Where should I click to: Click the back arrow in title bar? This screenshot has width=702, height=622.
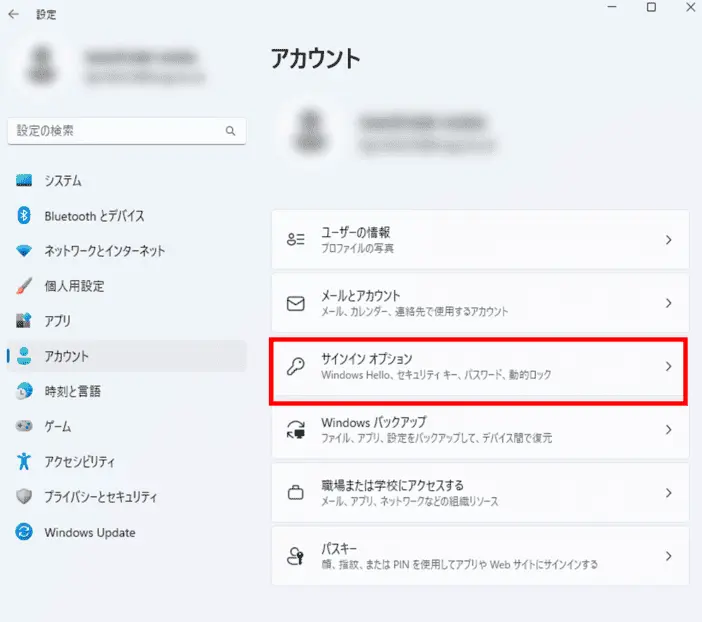pyautogui.click(x=13, y=15)
